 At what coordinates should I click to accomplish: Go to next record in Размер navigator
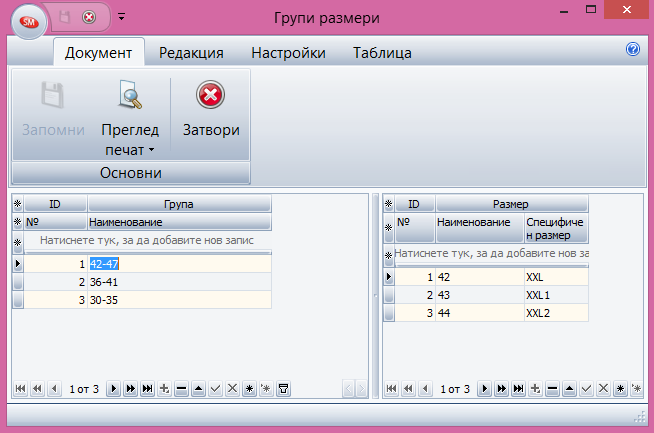[x=484, y=389]
